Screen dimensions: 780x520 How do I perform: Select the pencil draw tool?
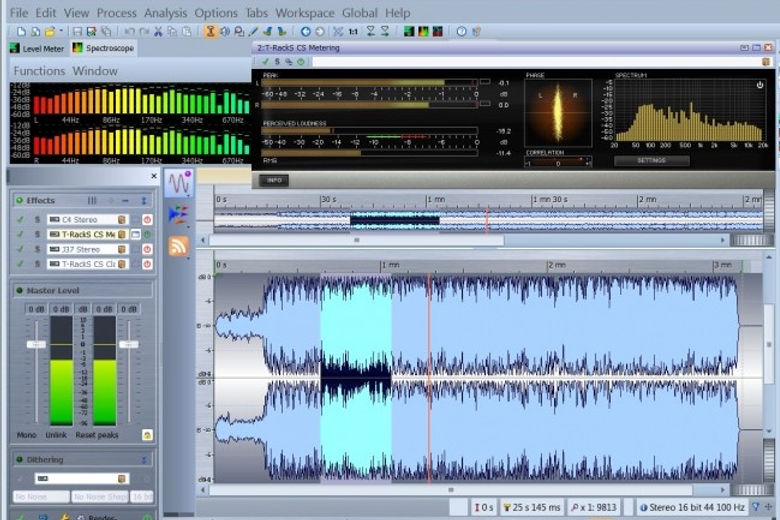tap(253, 31)
